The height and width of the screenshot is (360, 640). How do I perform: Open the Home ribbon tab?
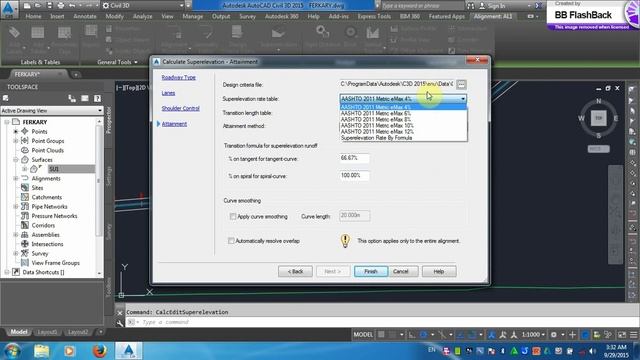coord(33,17)
